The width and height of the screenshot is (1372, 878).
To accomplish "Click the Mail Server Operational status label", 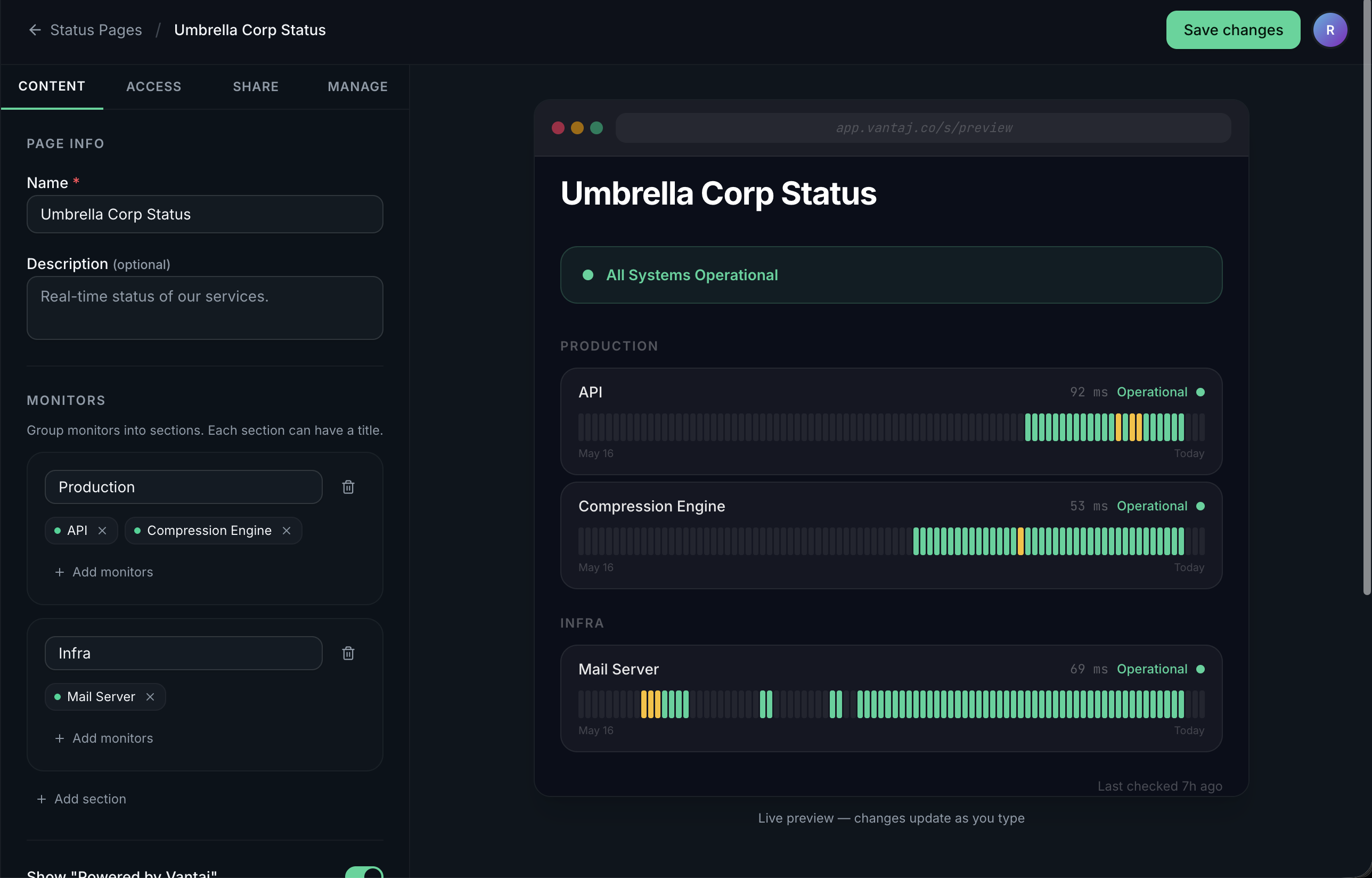I will point(1152,669).
